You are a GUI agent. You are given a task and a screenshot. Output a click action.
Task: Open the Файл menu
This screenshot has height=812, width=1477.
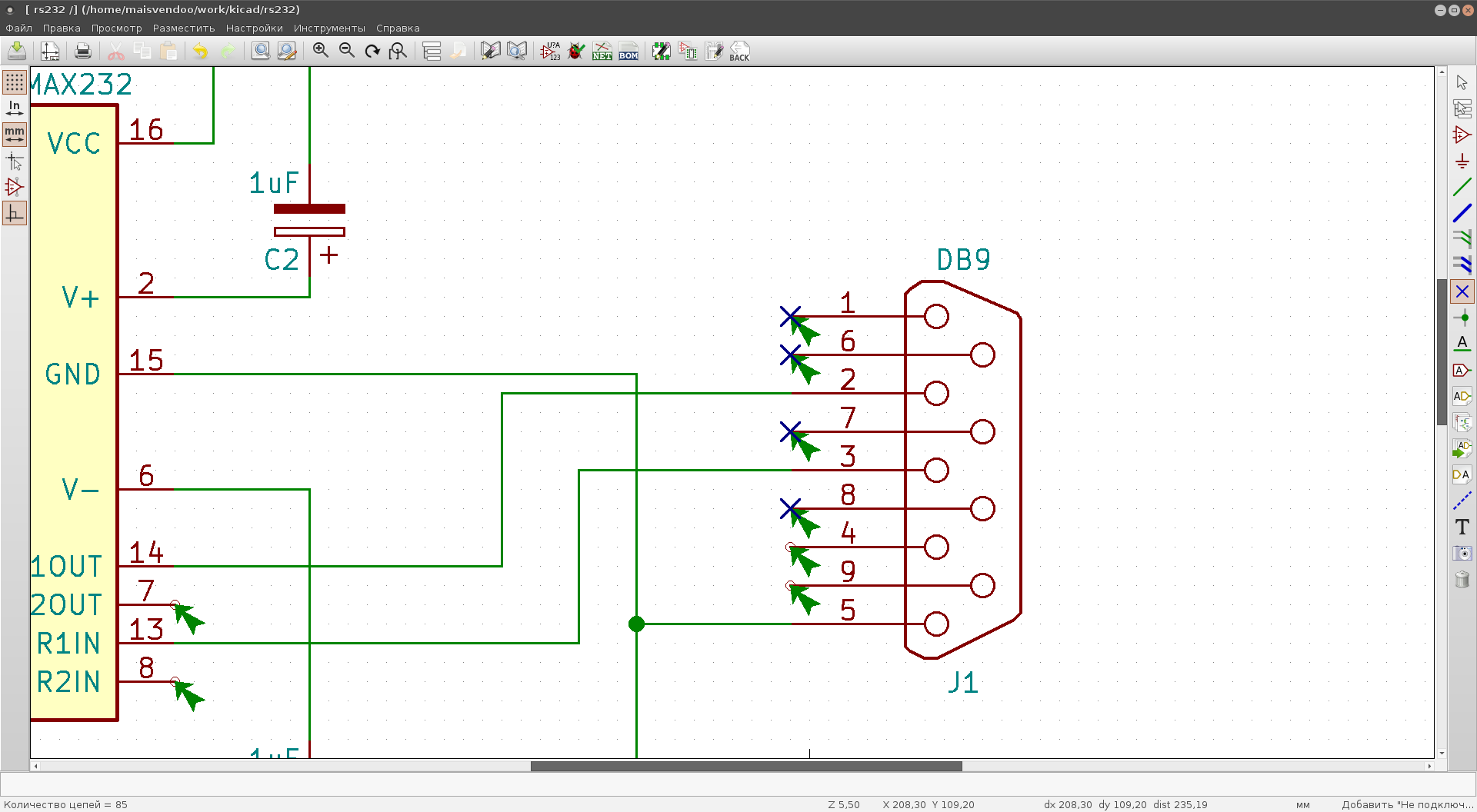pyautogui.click(x=19, y=28)
